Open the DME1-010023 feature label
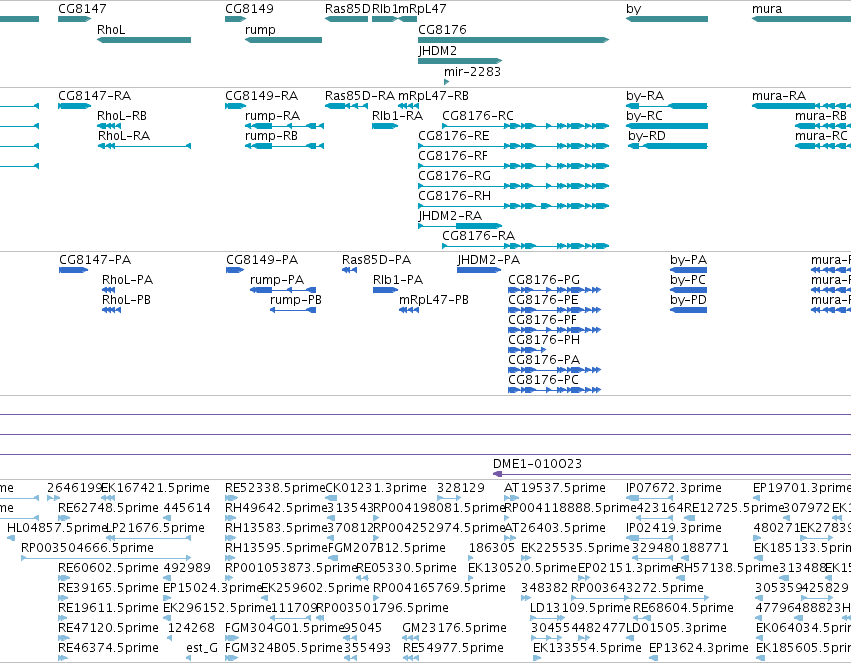This screenshot has width=851, height=663. [x=537, y=464]
